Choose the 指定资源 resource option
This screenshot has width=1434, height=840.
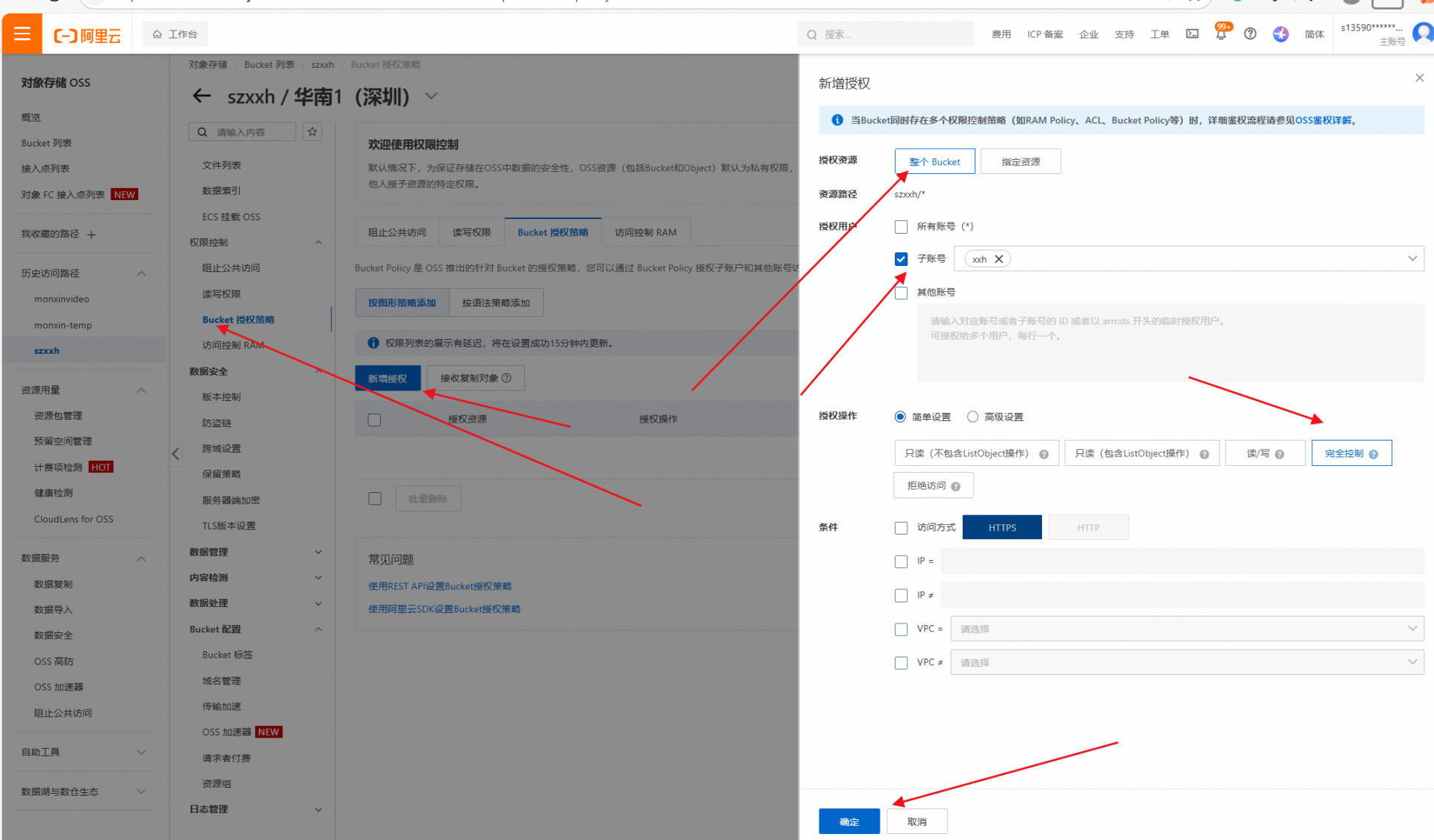(x=1020, y=161)
